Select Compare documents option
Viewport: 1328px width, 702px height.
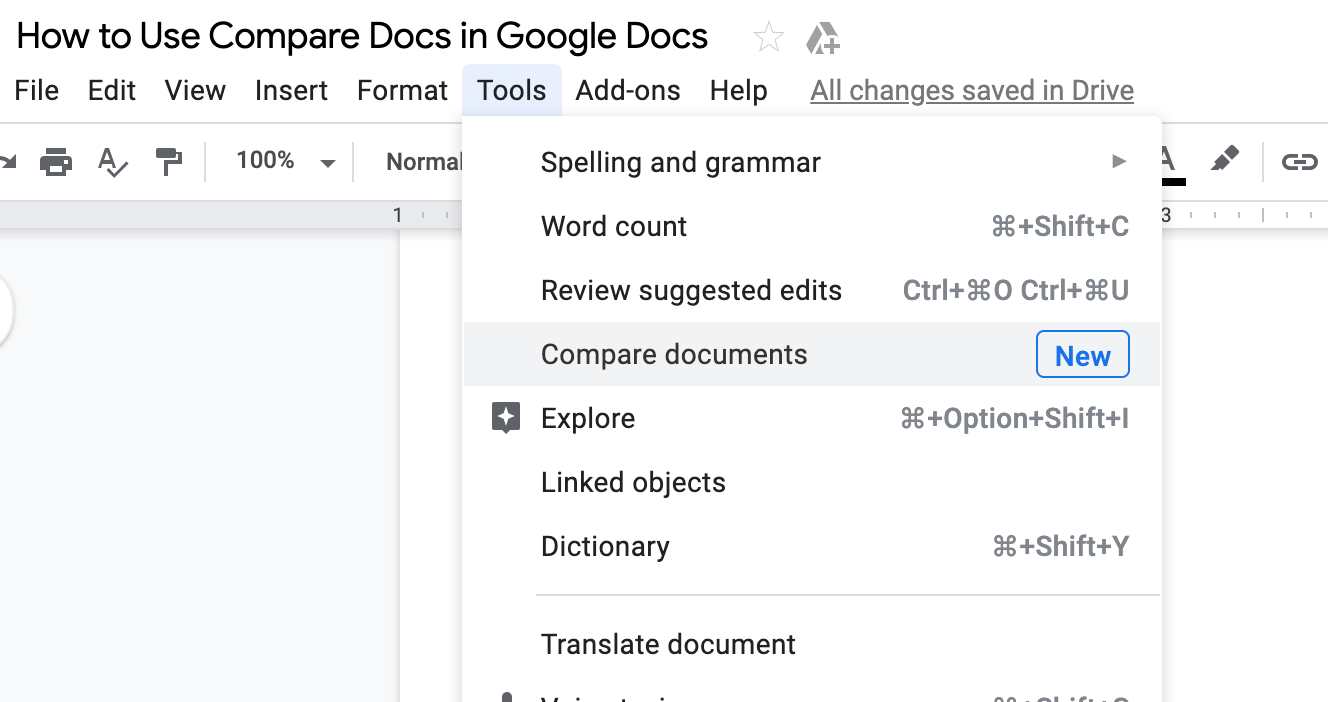pos(812,354)
